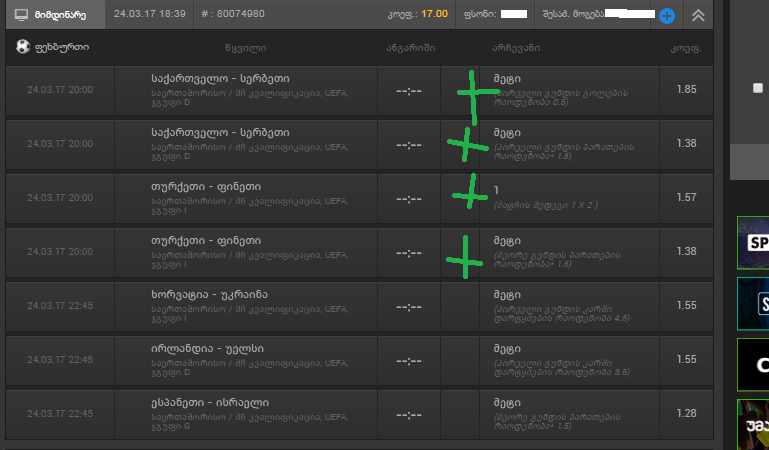Screen dimensions: 769x450
Task: Click odds value 1.85
Action: [x=686, y=89]
